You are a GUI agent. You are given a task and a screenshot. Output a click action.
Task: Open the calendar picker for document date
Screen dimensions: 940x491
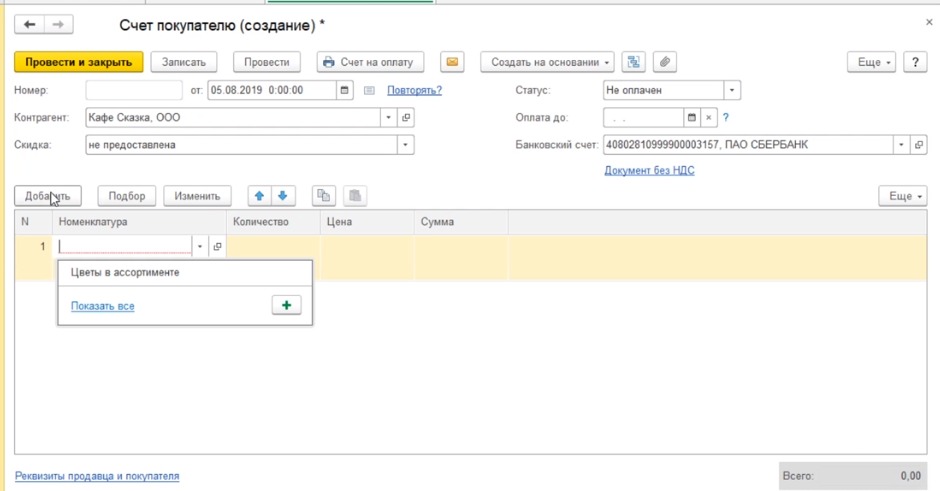346,90
